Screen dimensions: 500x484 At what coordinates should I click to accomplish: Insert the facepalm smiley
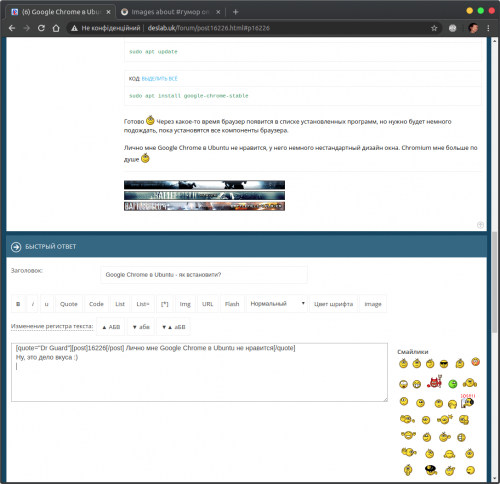(x=452, y=404)
